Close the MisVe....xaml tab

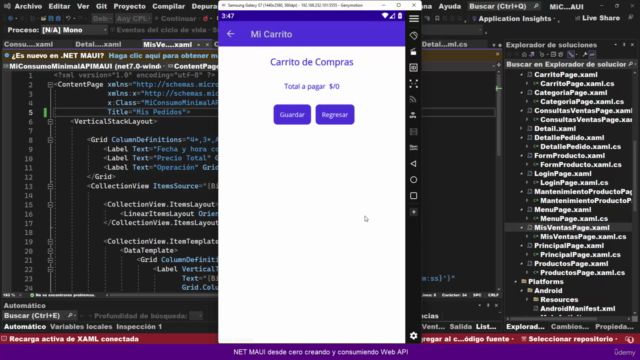tap(207, 44)
